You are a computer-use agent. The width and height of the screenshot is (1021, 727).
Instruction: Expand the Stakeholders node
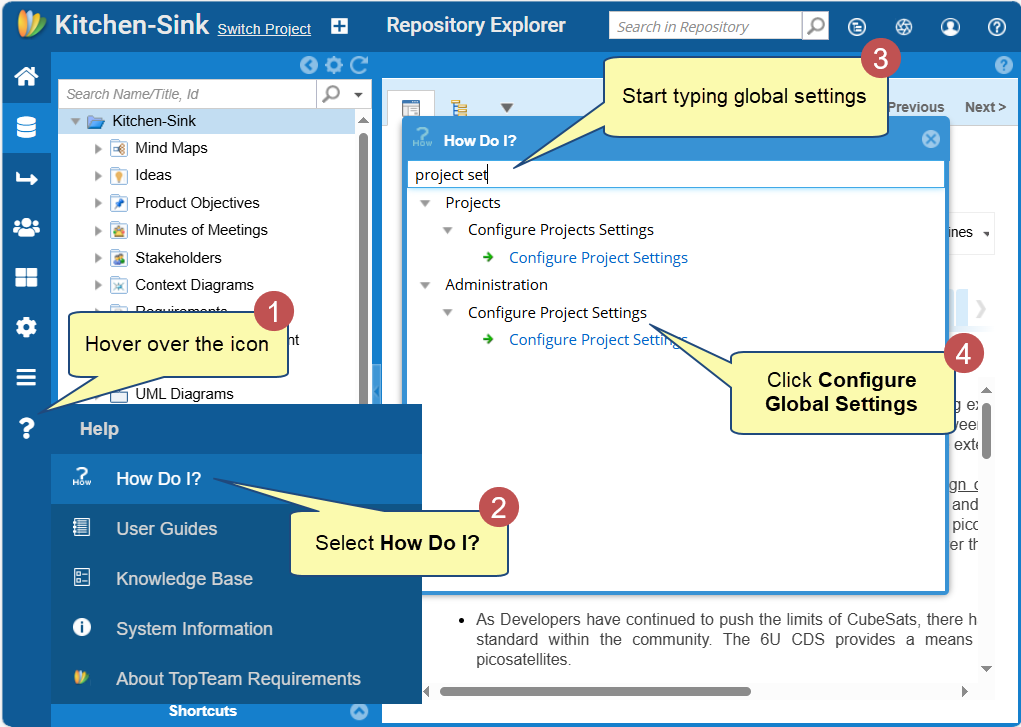pyautogui.click(x=98, y=258)
